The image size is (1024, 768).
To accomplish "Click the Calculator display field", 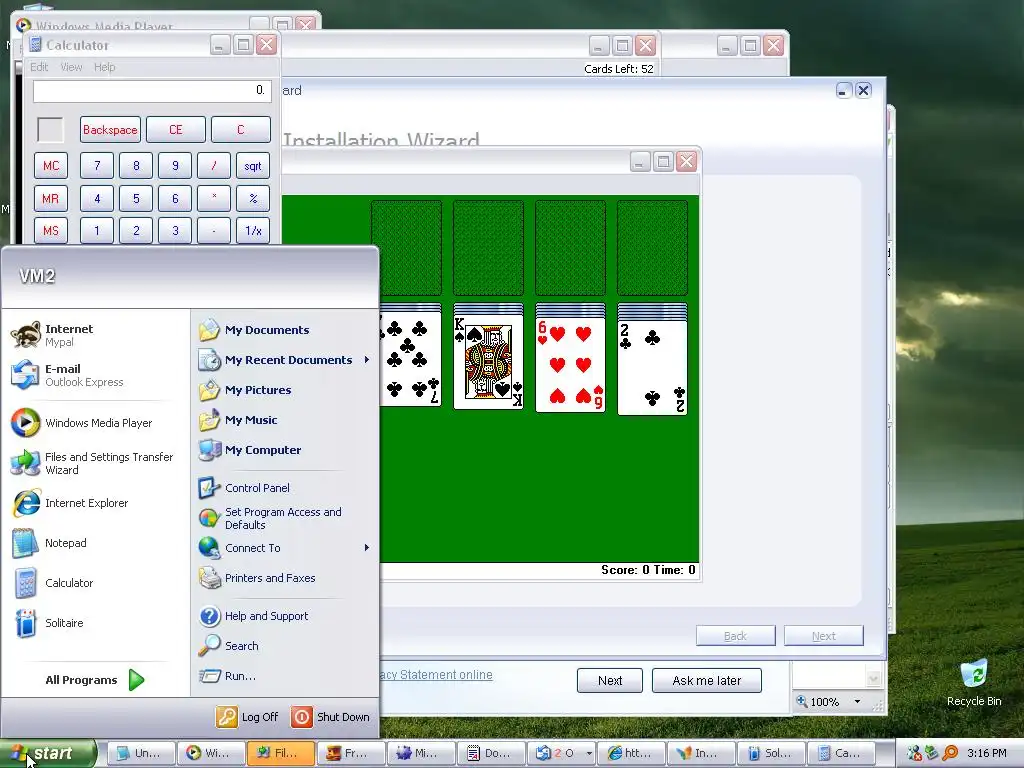I will 152,91.
